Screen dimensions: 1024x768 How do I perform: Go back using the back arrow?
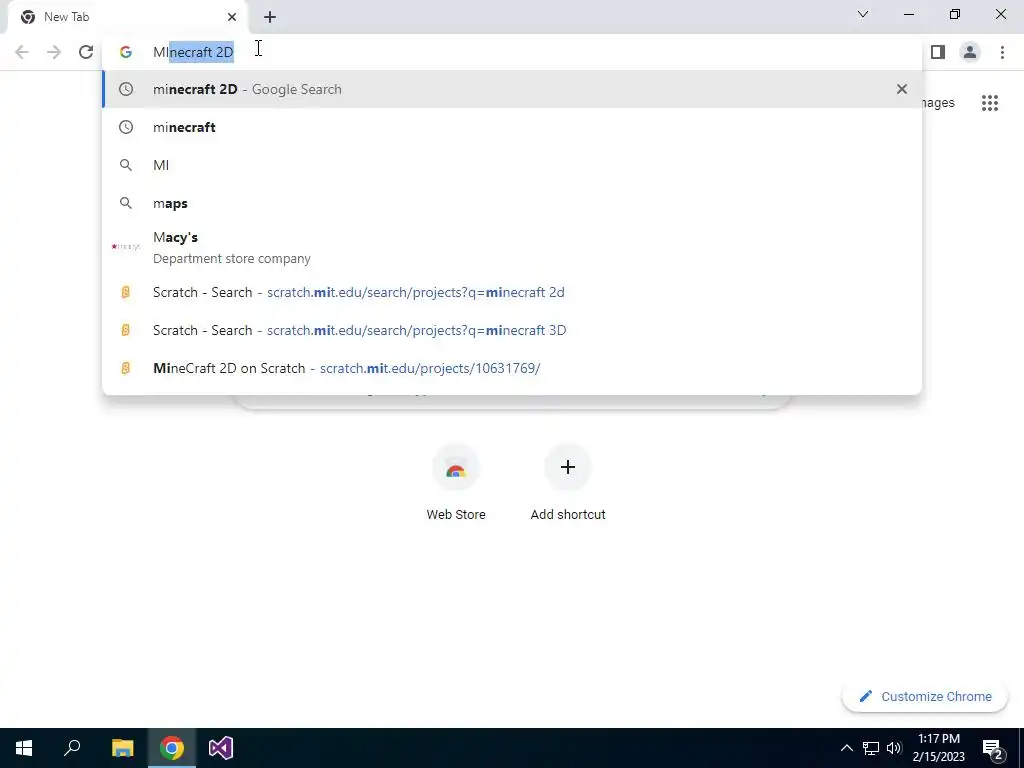22,52
